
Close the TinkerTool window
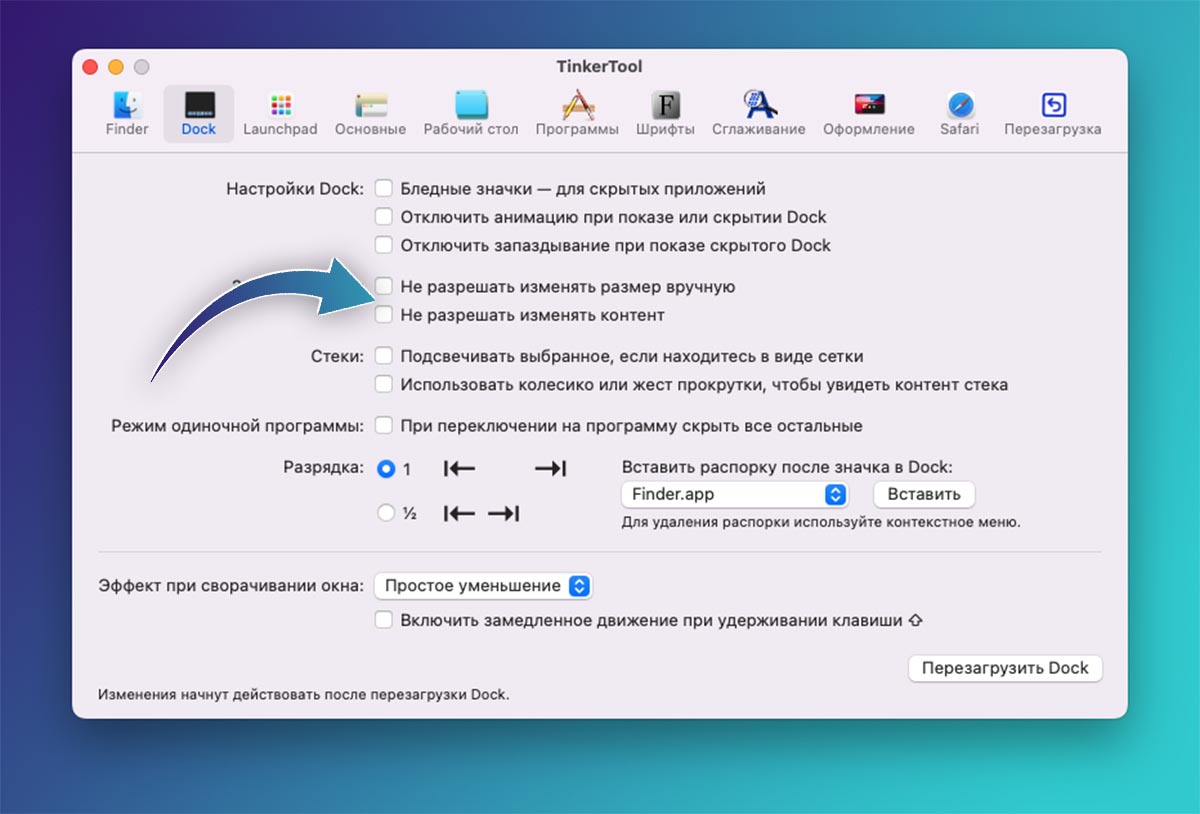click(90, 67)
